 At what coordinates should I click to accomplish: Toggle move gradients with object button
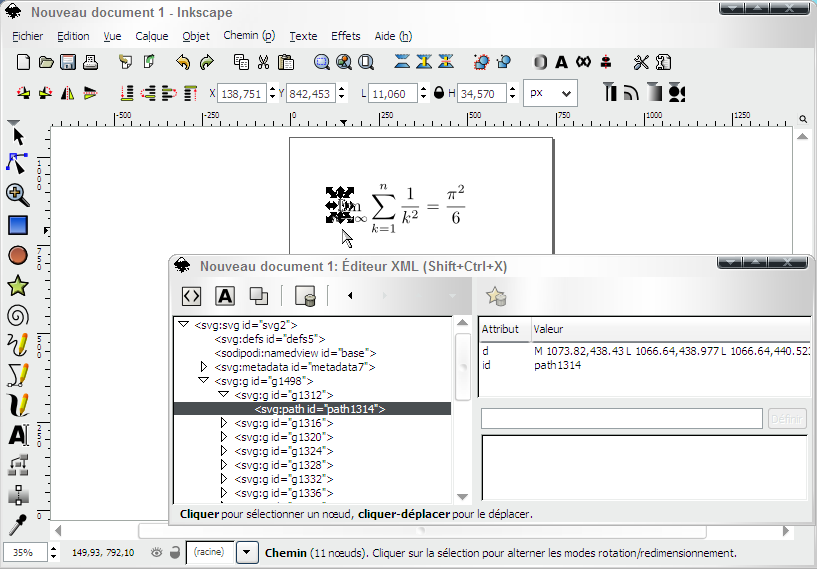click(x=654, y=93)
